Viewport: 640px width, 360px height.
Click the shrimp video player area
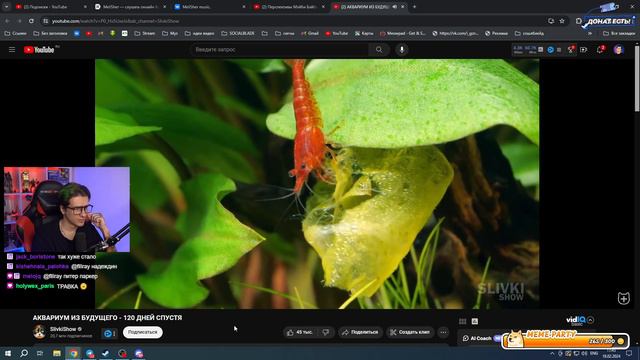317,184
